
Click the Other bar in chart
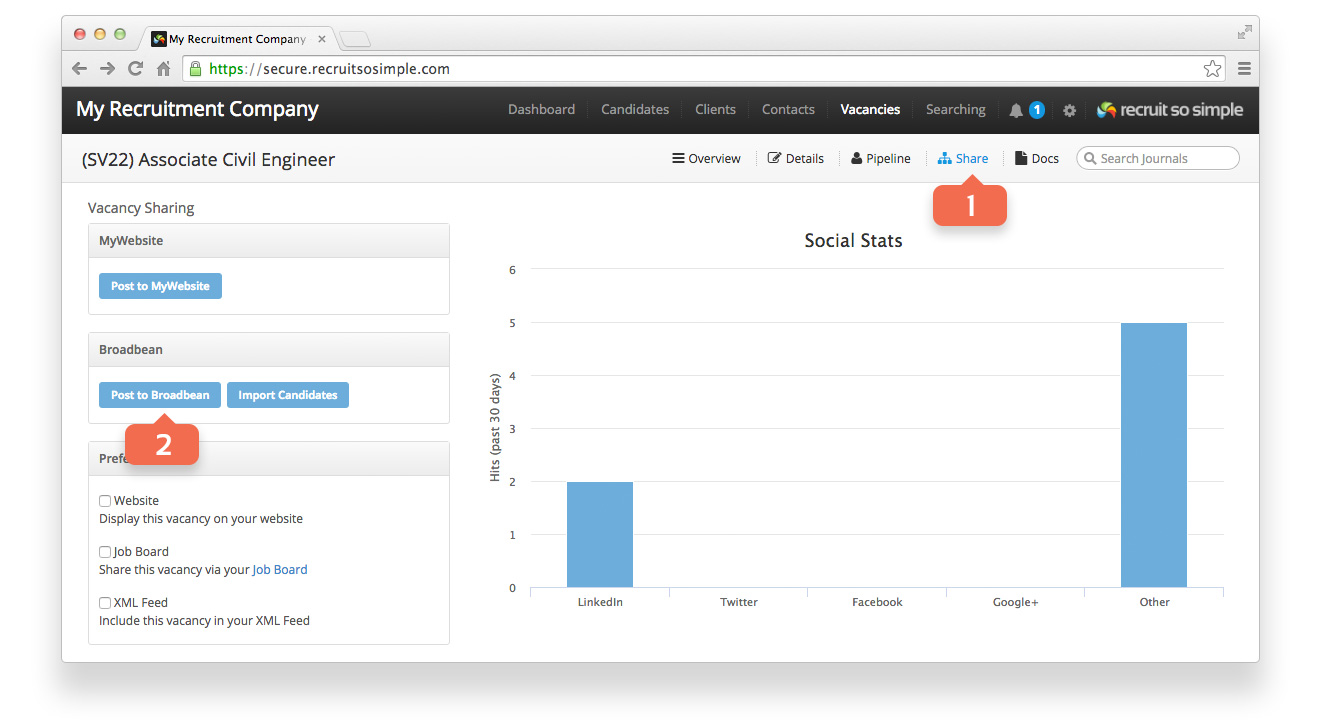click(x=1154, y=455)
